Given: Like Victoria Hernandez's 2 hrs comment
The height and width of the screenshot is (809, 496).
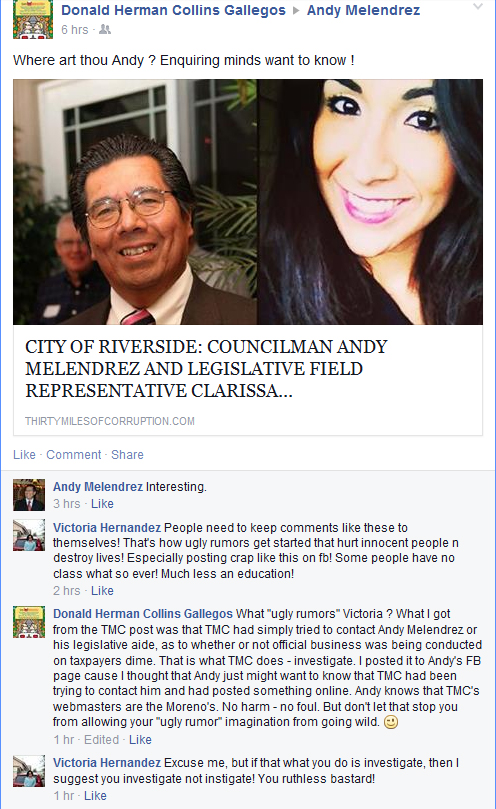Looking at the screenshot, I should pyautogui.click(x=102, y=591).
